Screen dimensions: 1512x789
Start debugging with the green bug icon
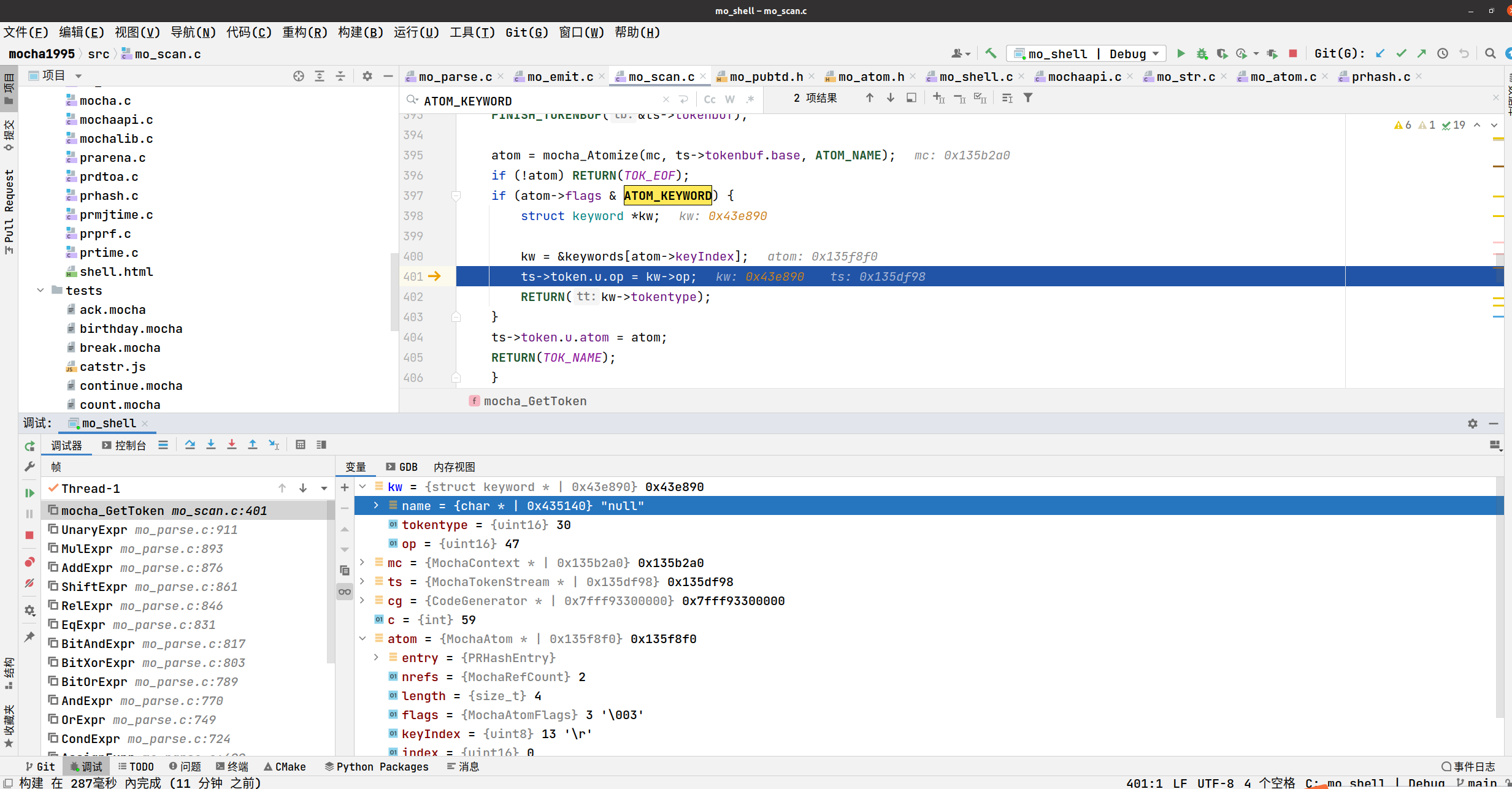pyautogui.click(x=1202, y=54)
